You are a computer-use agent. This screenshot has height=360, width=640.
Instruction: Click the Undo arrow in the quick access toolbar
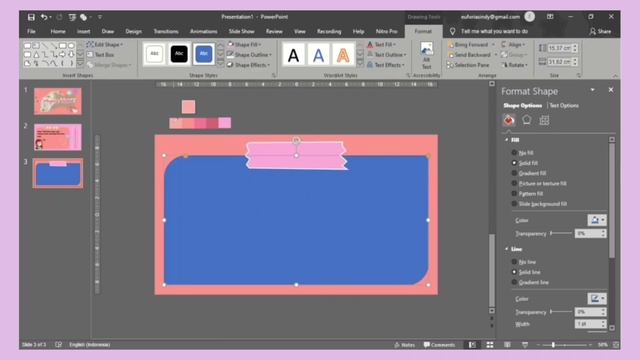point(44,17)
